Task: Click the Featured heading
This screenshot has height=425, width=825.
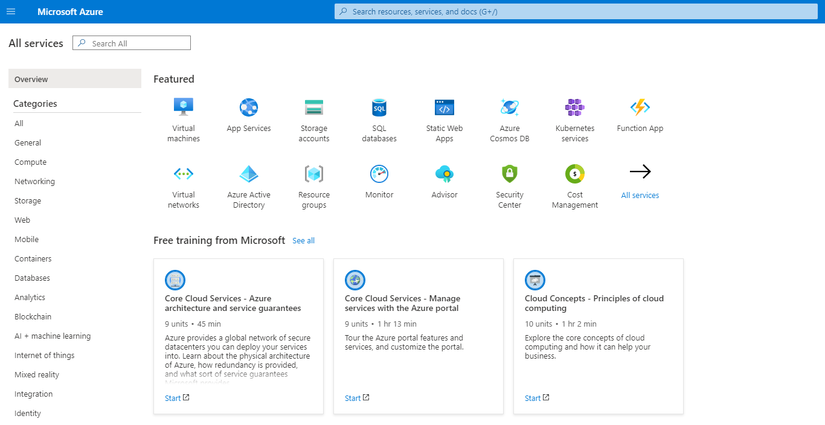Action: click(x=174, y=79)
